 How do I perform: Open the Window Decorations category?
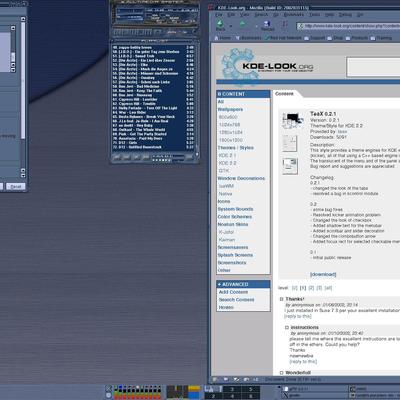tap(241, 178)
